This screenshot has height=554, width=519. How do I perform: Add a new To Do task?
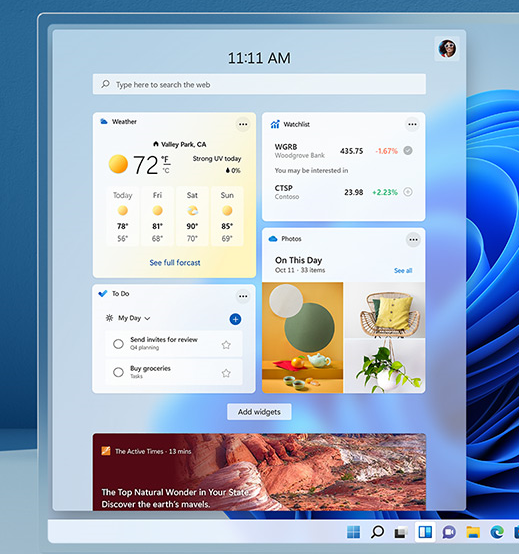(235, 319)
